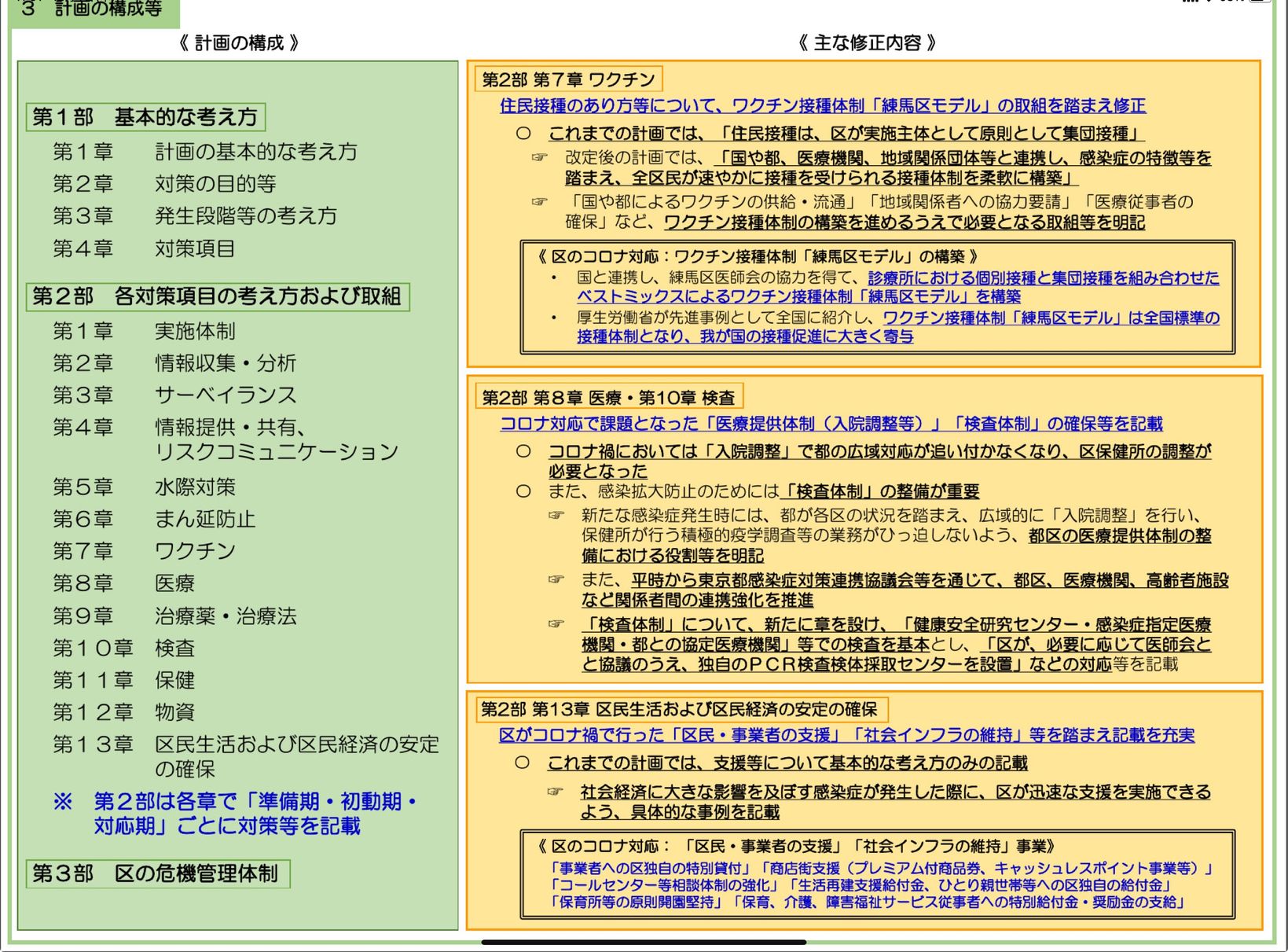This screenshot has width=1288, height=952.
Task: Click the circle bullet before コロナ禍においては
Action: point(523,451)
